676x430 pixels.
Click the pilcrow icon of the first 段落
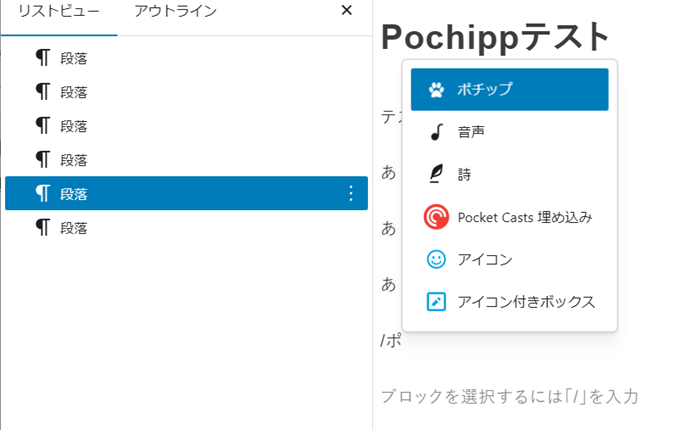point(43,58)
